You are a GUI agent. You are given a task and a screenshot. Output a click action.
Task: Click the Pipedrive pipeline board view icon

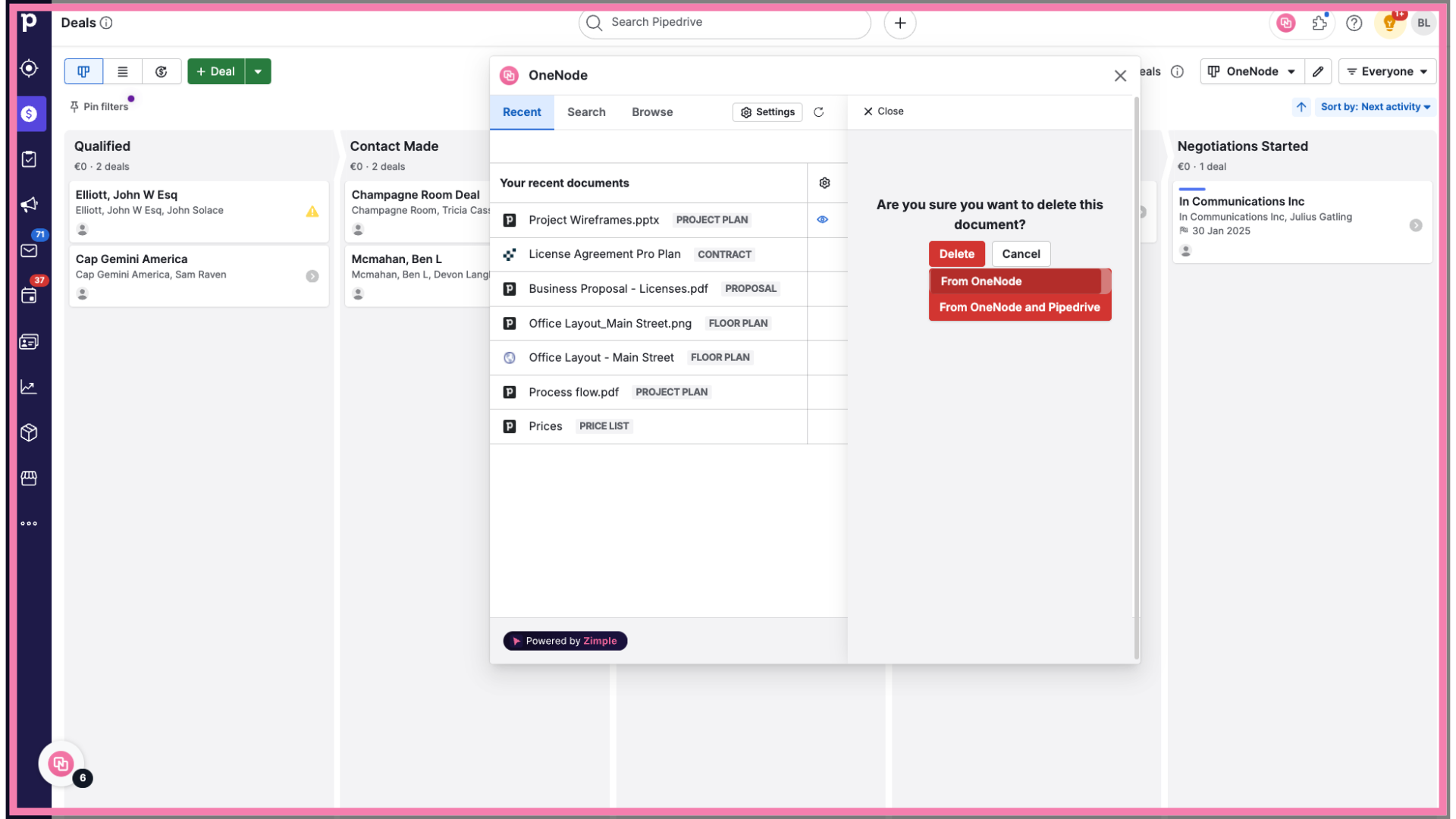pos(84,71)
